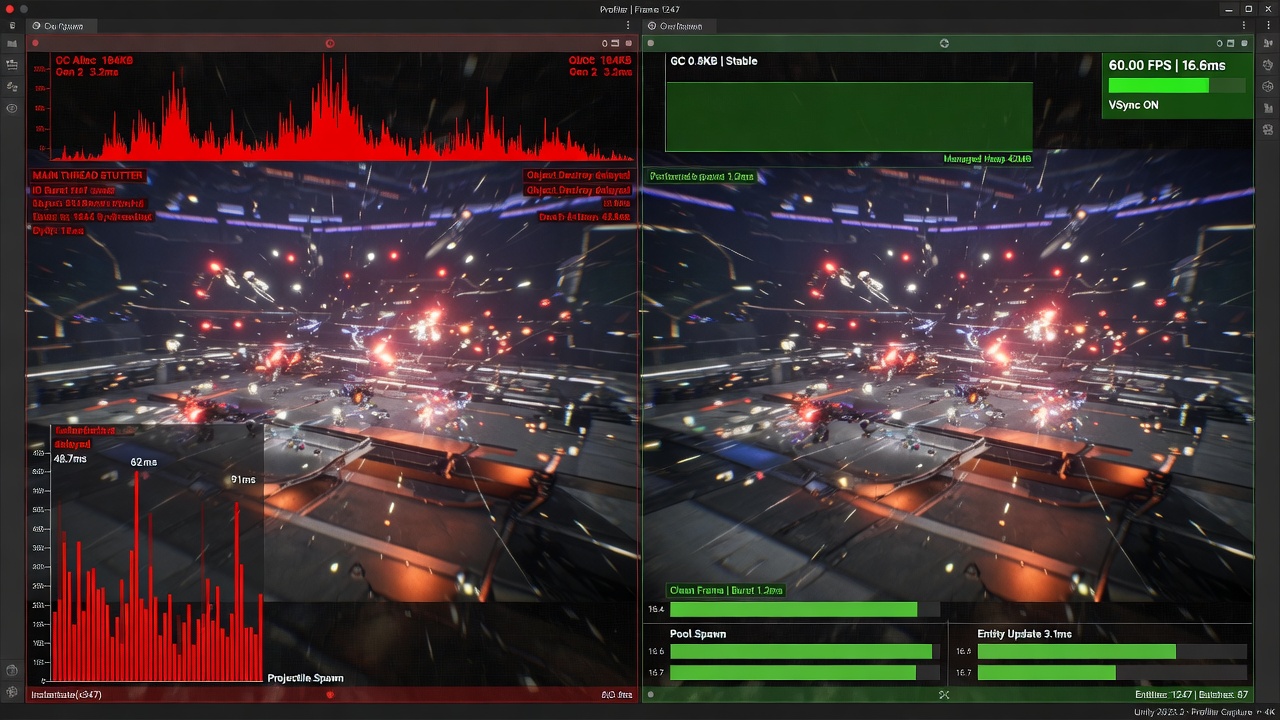The image size is (1280, 720).
Task: Click the 'MAIN THREAD STUTTER' warning label
Action: click(88, 175)
